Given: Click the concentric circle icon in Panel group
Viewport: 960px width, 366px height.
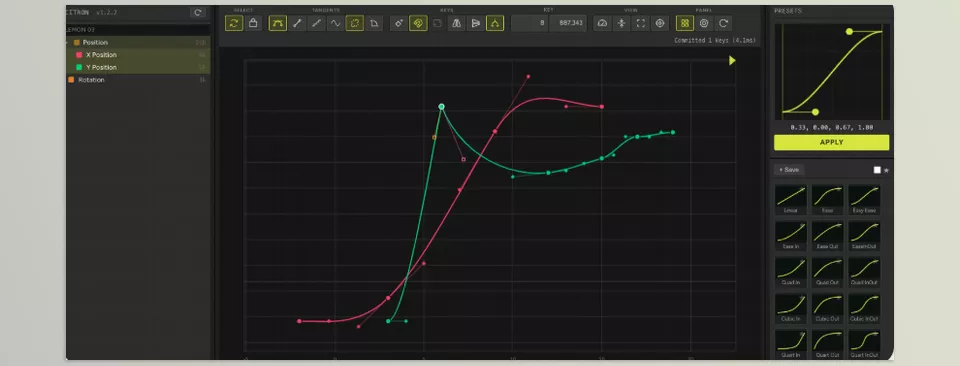Looking at the screenshot, I should tap(704, 23).
